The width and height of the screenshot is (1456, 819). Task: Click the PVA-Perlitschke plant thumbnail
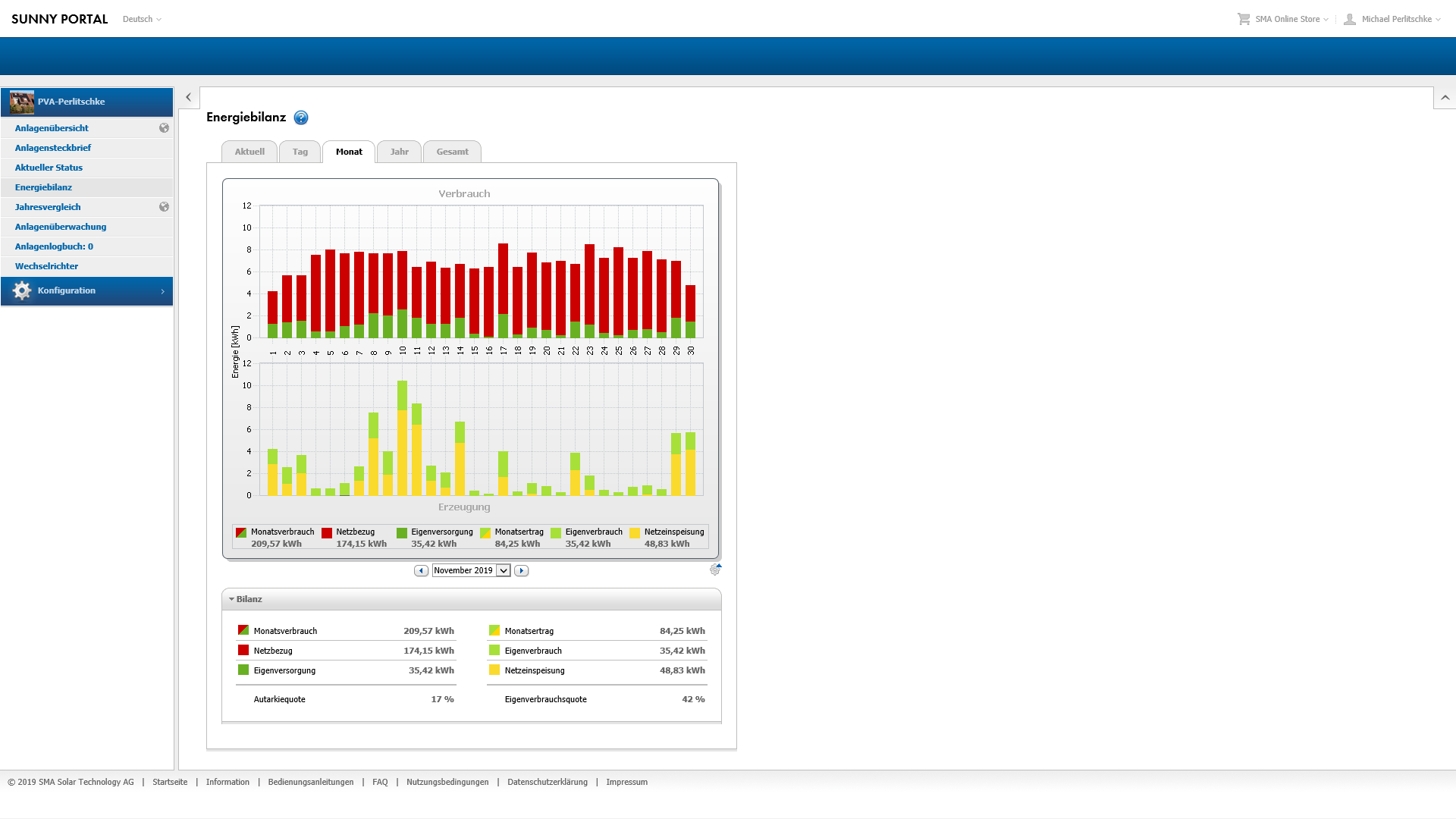[x=22, y=102]
